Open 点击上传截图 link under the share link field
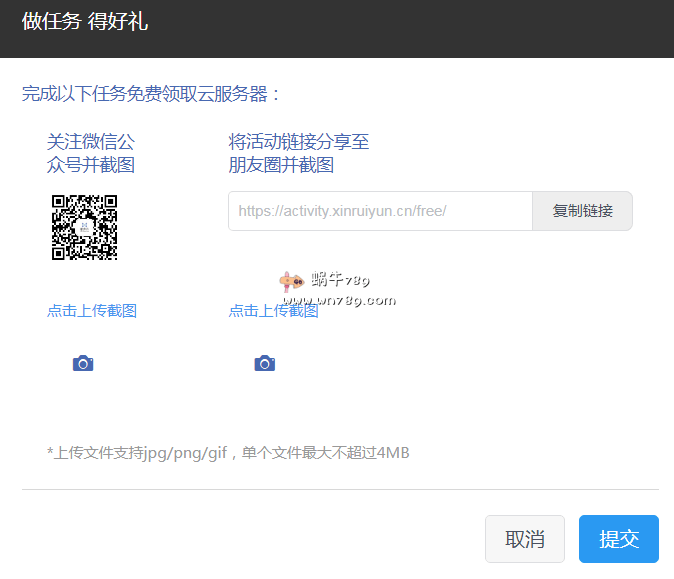This screenshot has height=579, width=674. click(273, 311)
